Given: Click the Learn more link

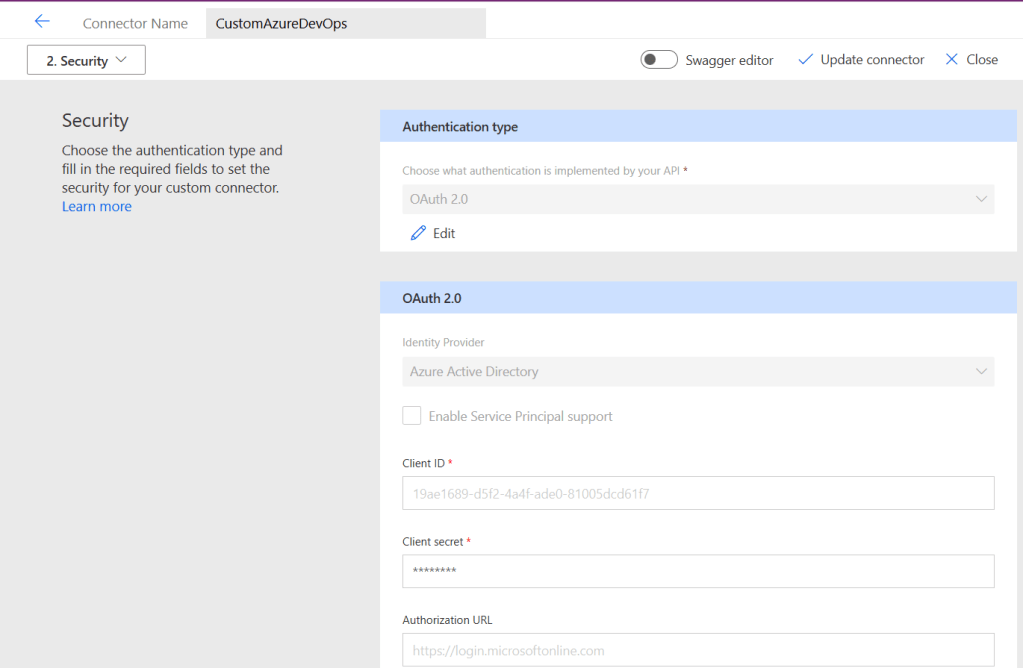Looking at the screenshot, I should [97, 206].
